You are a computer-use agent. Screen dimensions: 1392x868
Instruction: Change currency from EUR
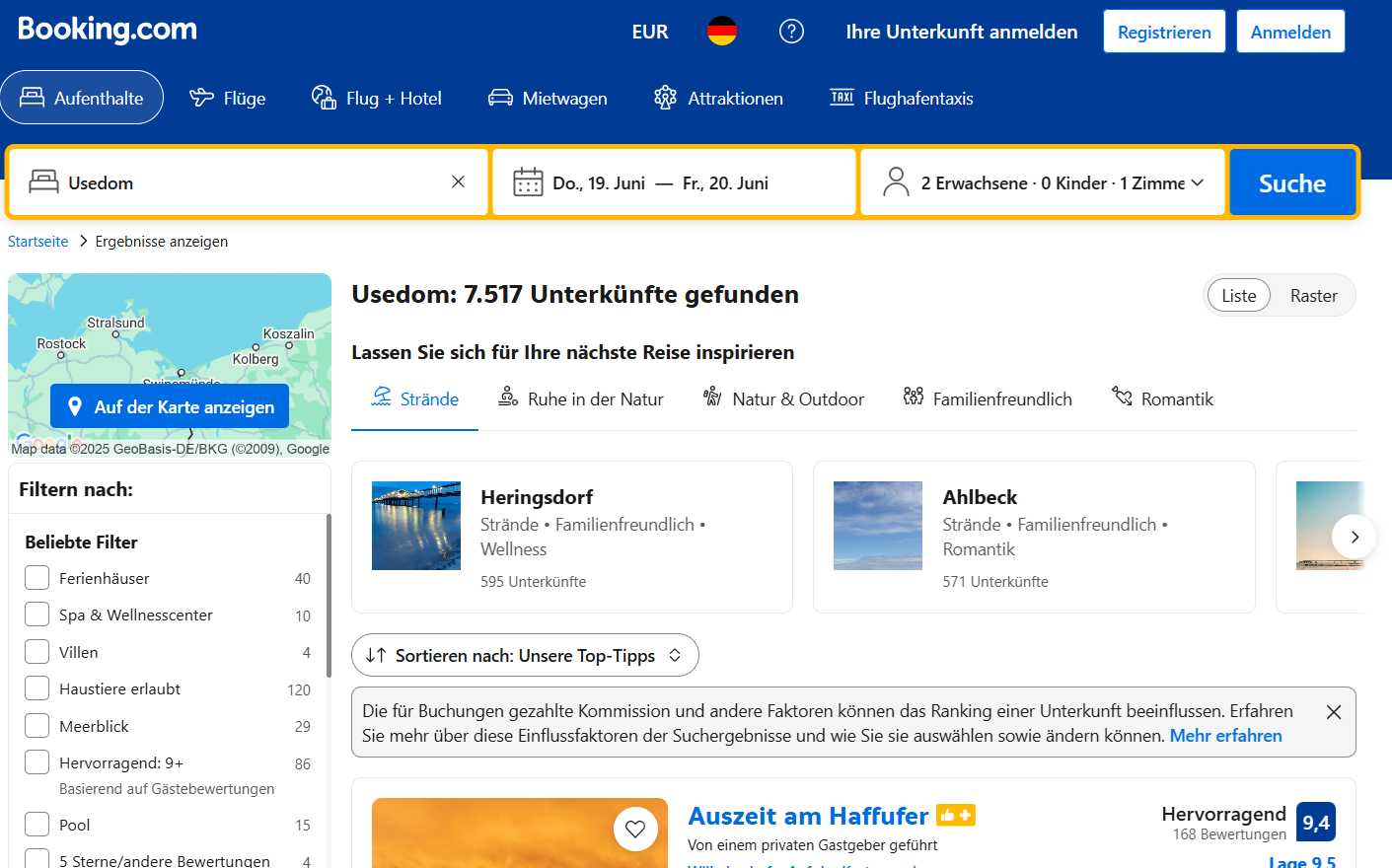point(649,32)
